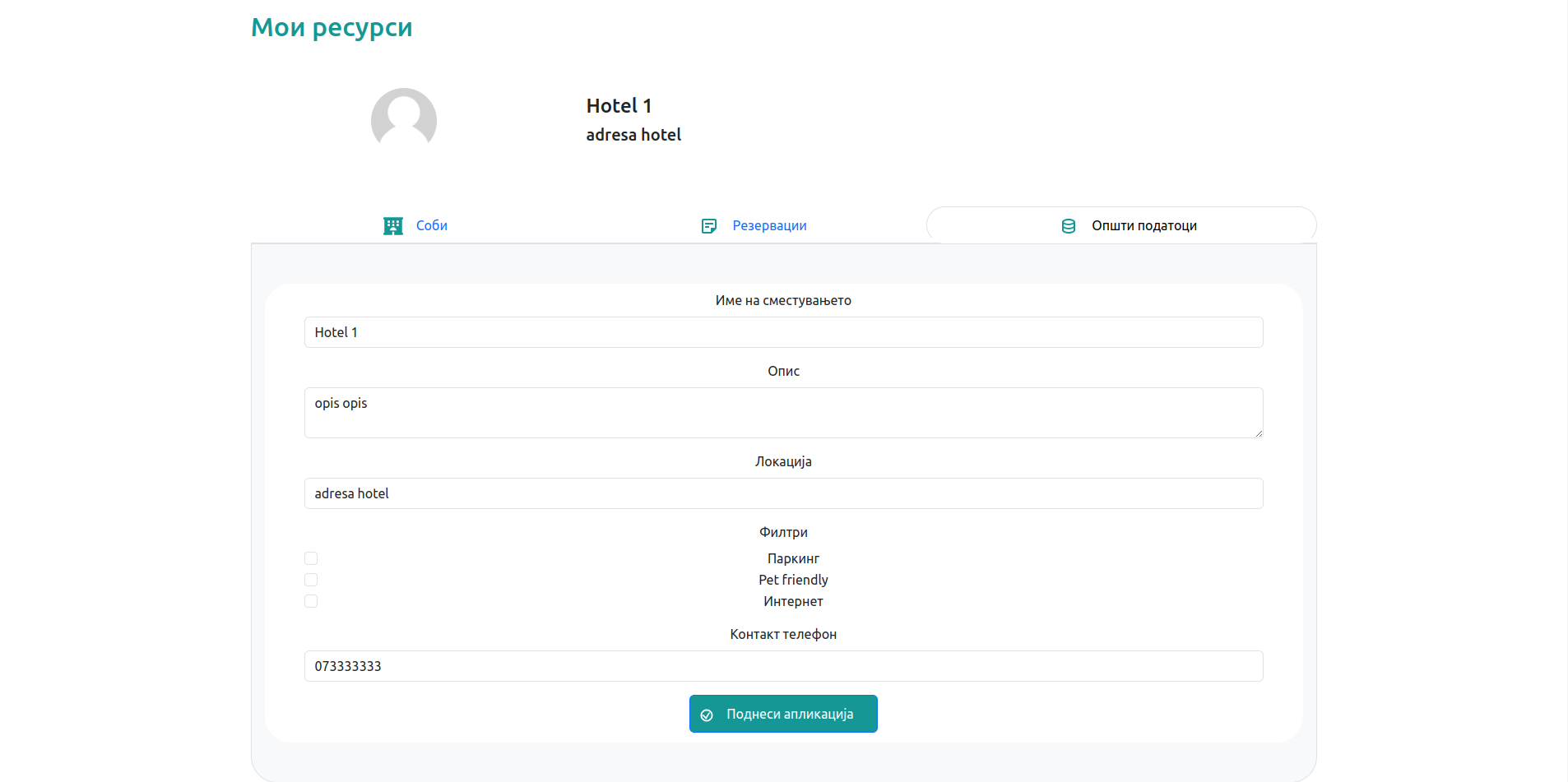1568x782 pixels.
Task: Enable the Паркинг checkbox
Action: coord(311,558)
